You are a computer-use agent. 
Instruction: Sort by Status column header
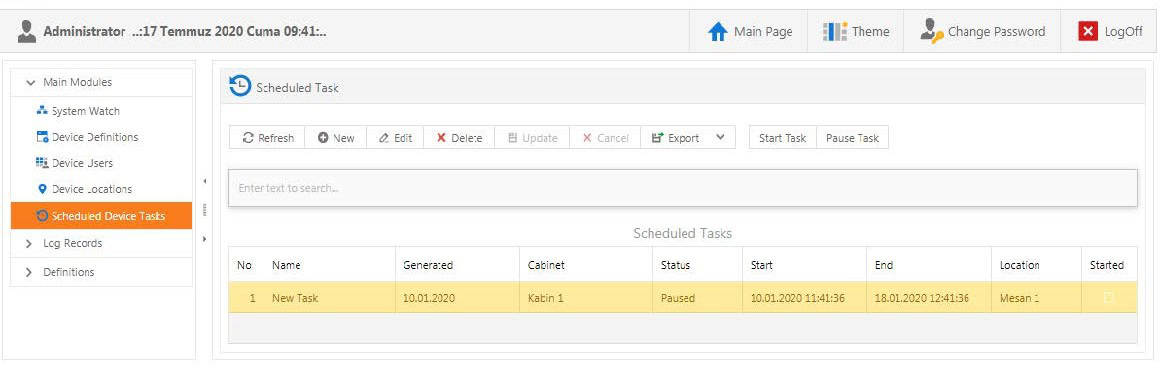pos(697,265)
